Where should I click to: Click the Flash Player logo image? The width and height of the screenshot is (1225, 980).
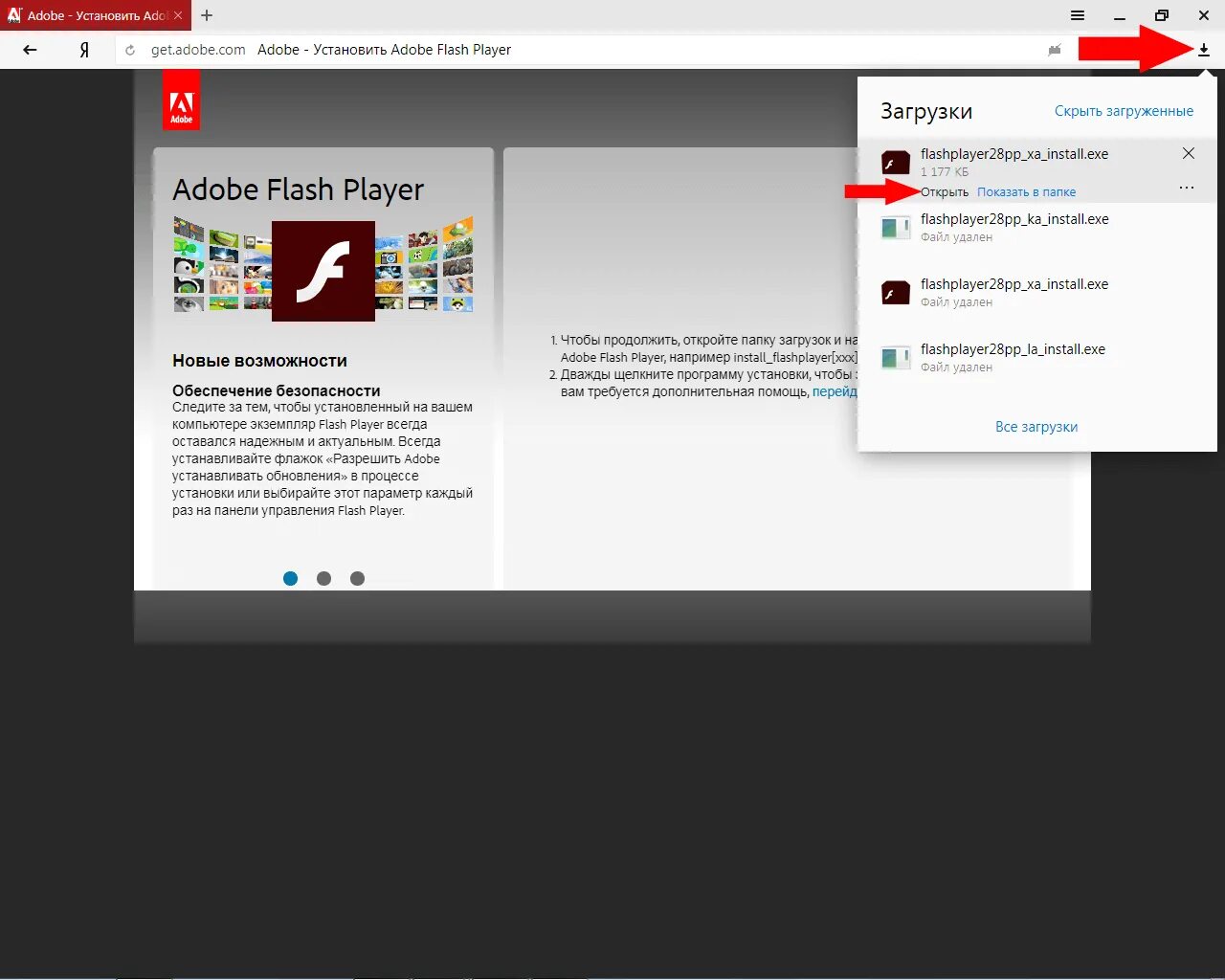pos(323,271)
